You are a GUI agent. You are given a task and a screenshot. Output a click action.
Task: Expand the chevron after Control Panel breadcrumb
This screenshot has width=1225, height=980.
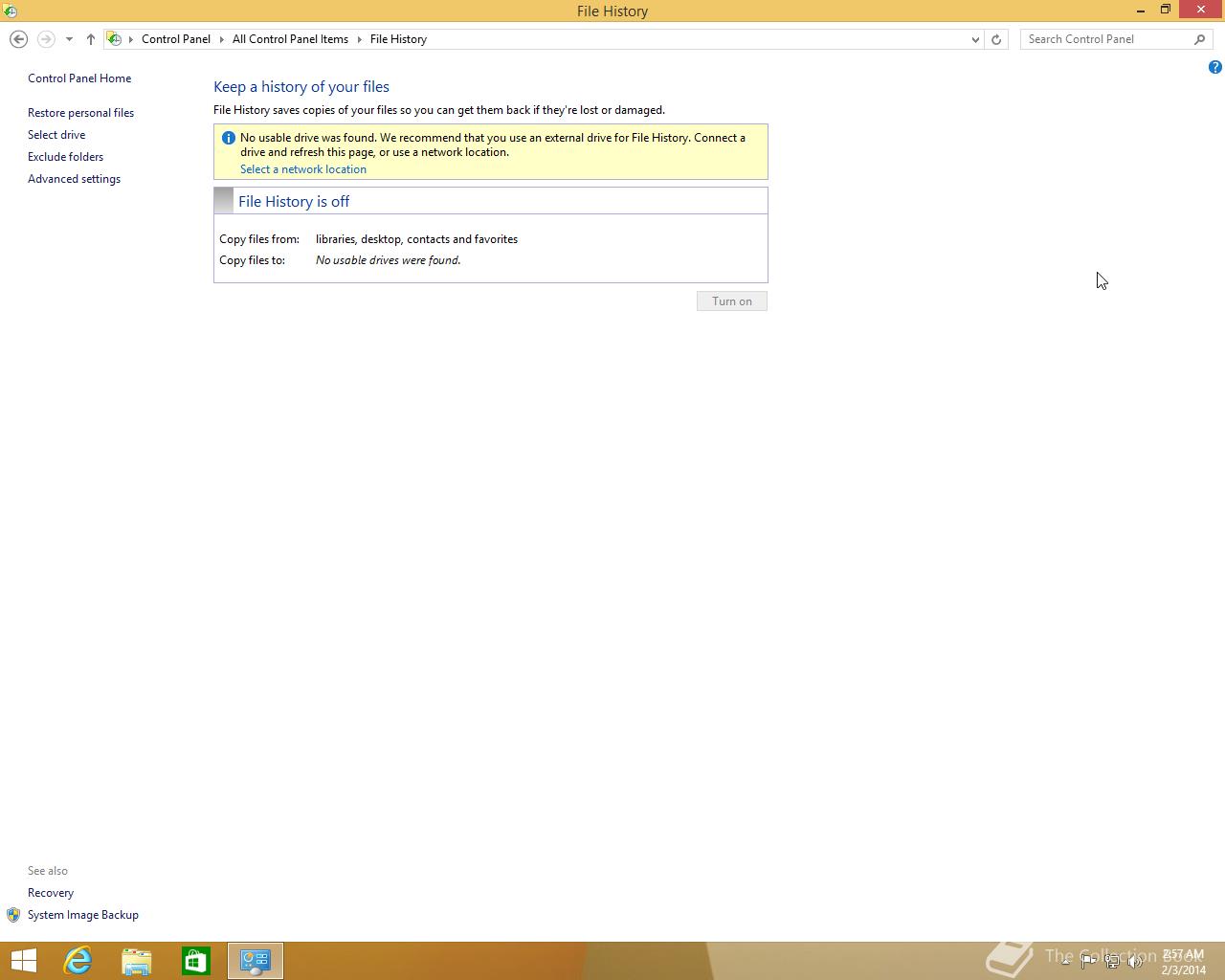[x=221, y=39]
